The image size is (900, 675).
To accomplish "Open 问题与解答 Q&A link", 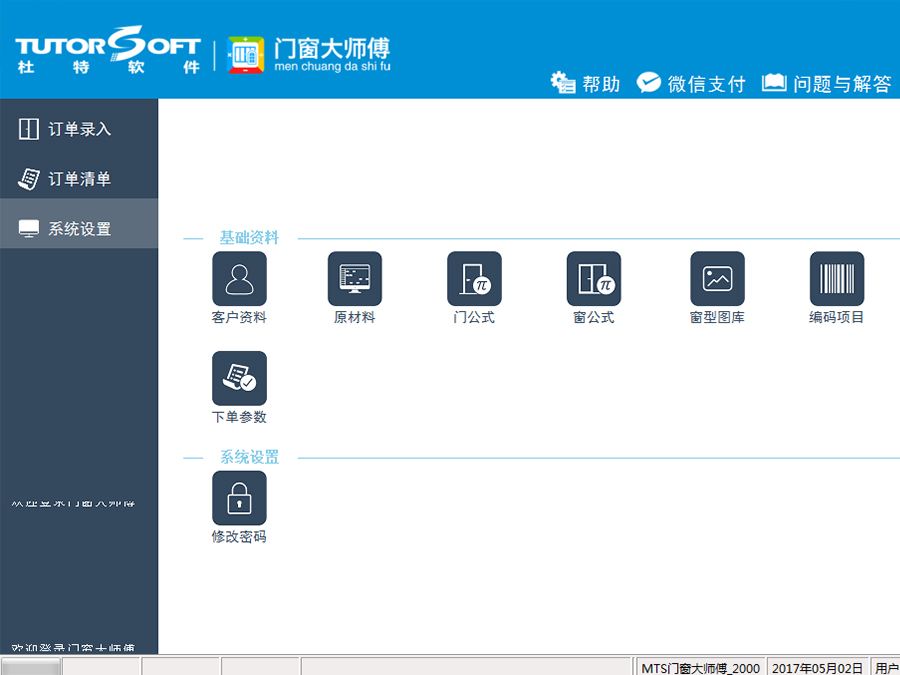I will (827, 84).
